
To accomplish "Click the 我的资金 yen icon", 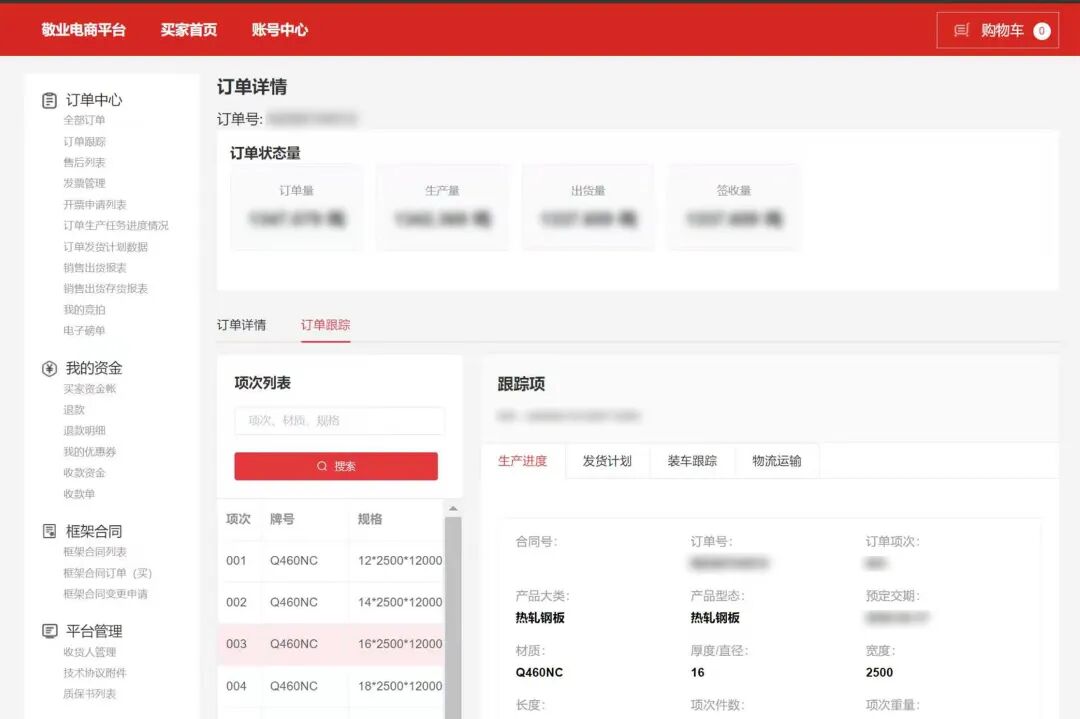I will [49, 369].
